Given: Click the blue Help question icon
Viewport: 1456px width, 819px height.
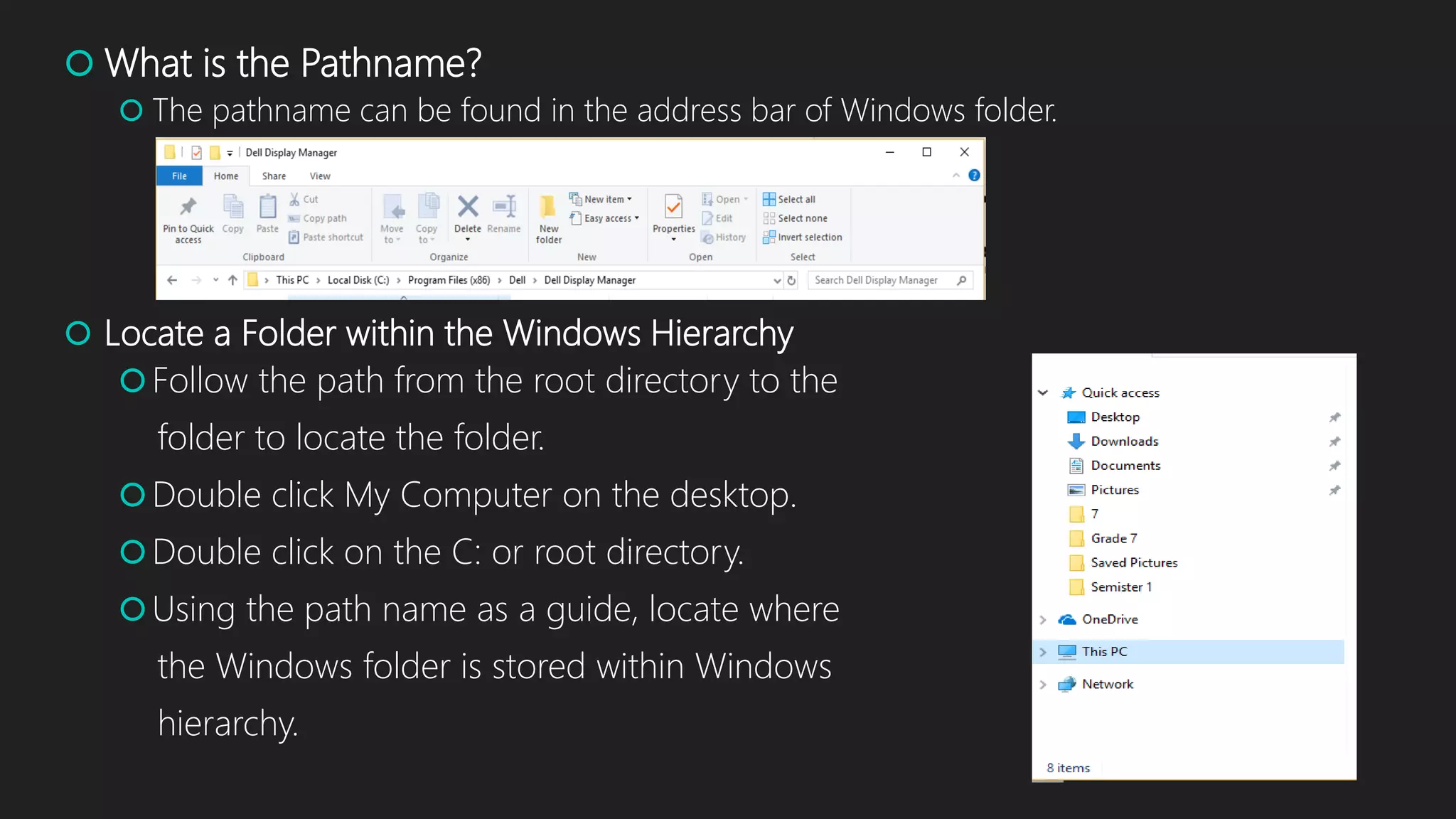Looking at the screenshot, I should [x=974, y=175].
